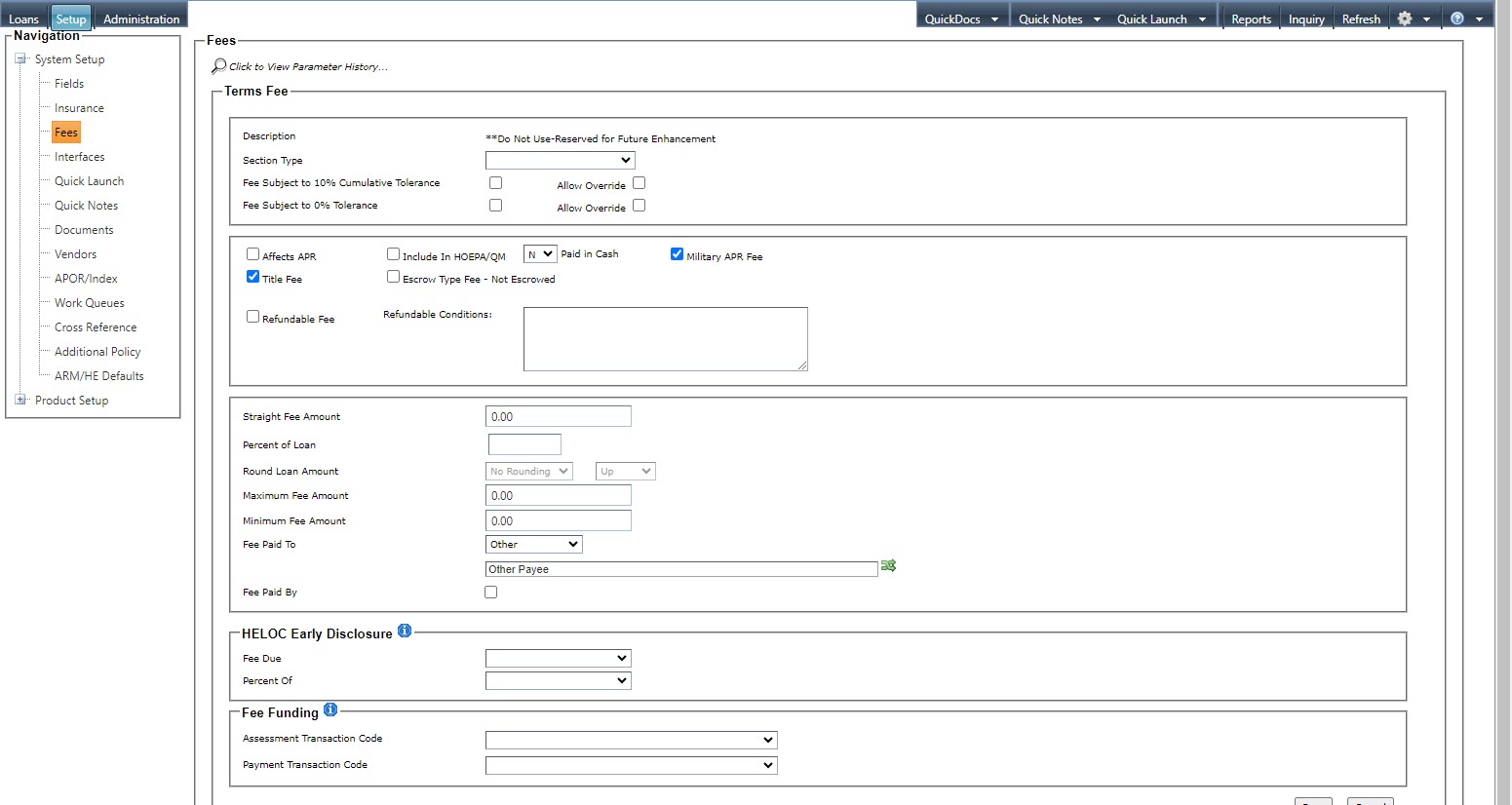This screenshot has width=1512, height=805.
Task: Enable the Affects APR checkbox
Action: pos(253,254)
